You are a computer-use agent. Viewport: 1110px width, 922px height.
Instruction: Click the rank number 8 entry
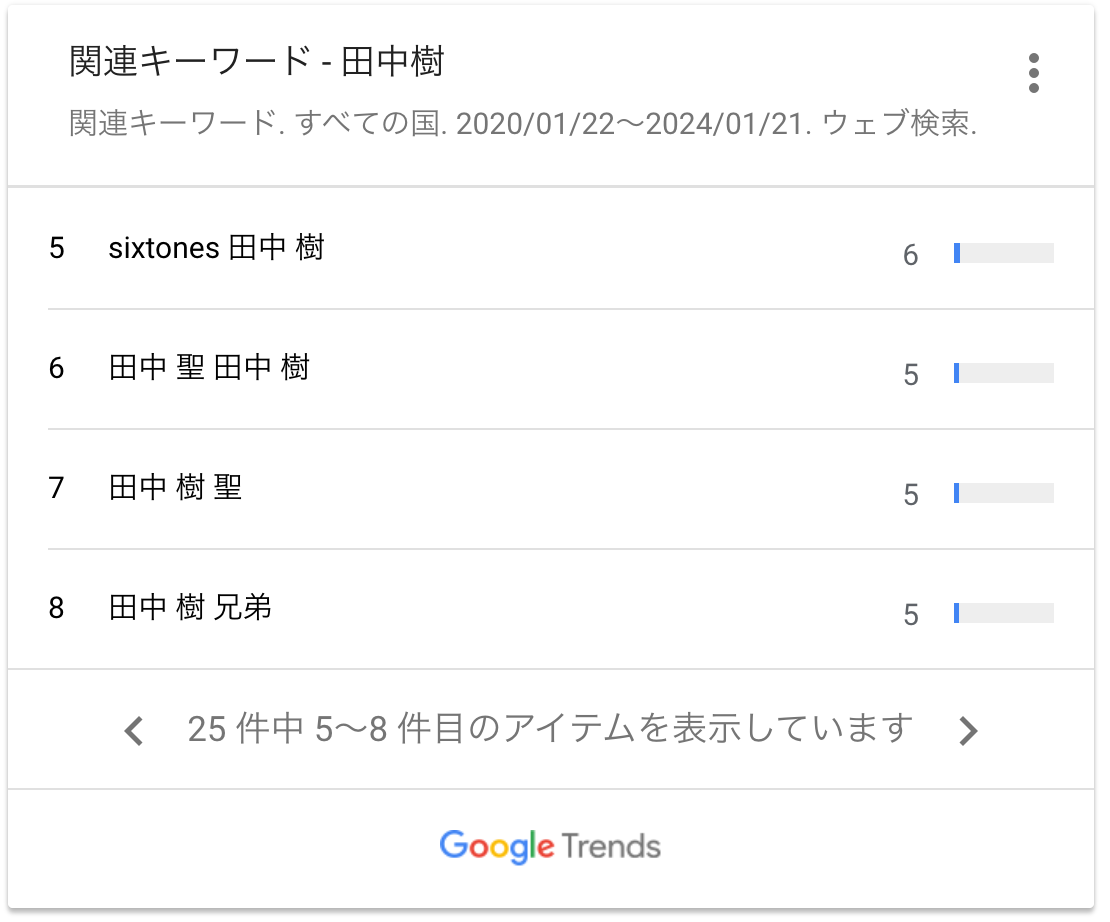click(x=57, y=608)
